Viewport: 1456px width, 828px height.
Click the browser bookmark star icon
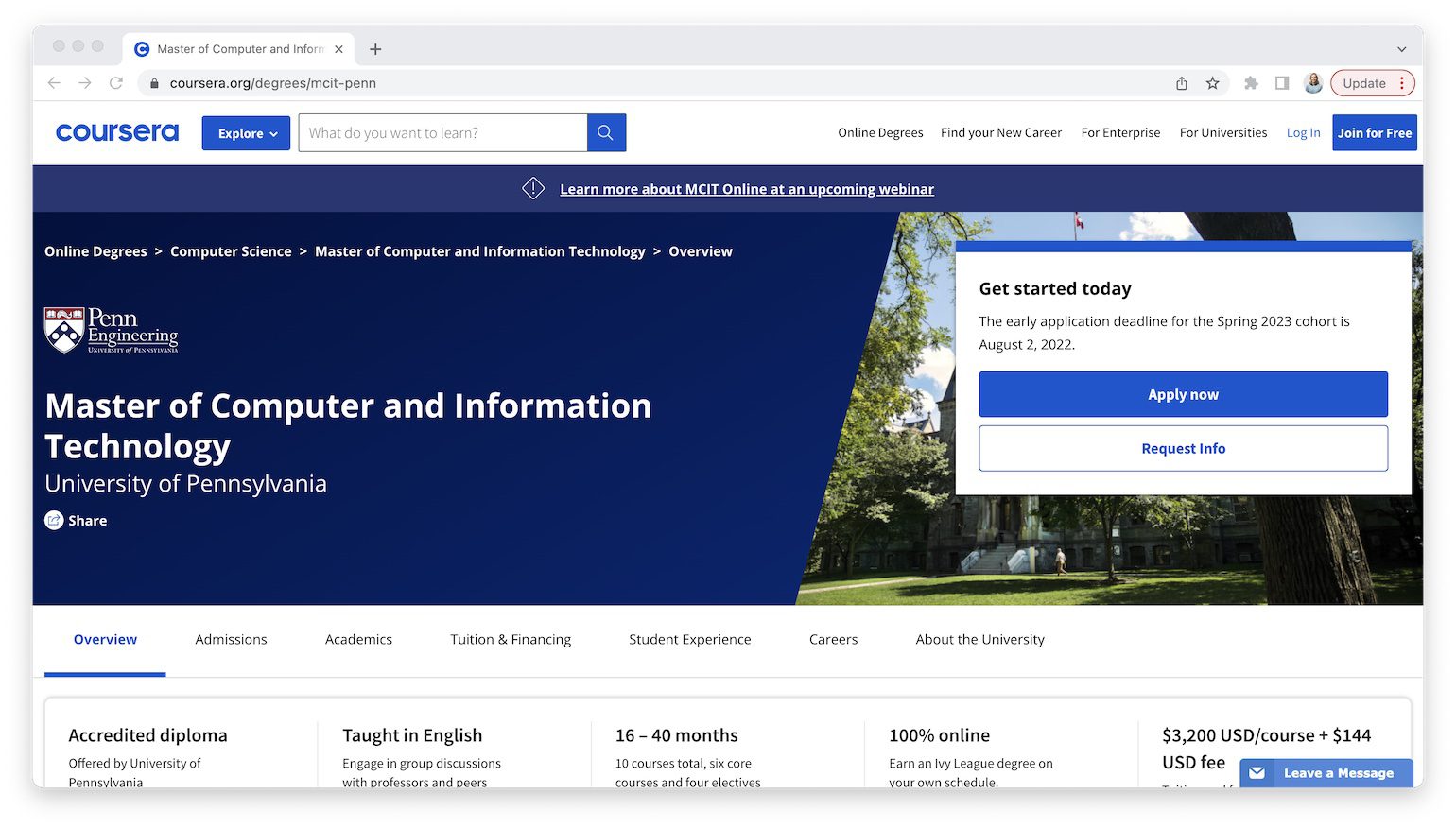[1213, 82]
